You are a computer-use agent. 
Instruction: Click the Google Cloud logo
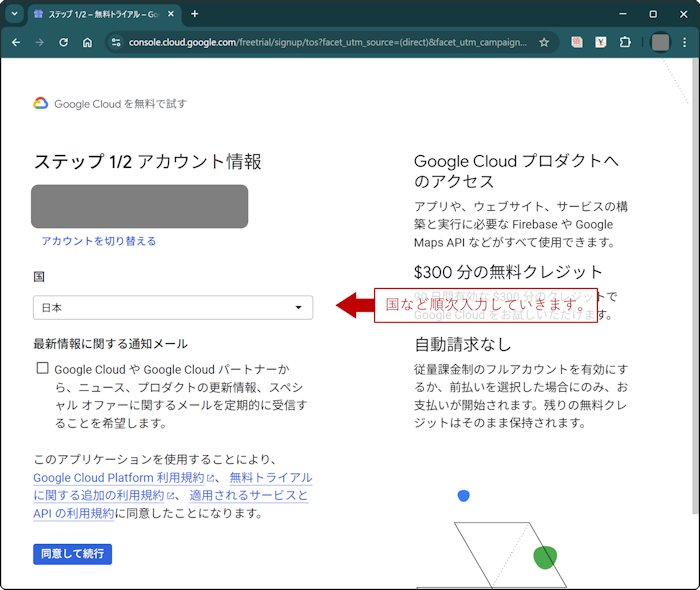point(41,103)
